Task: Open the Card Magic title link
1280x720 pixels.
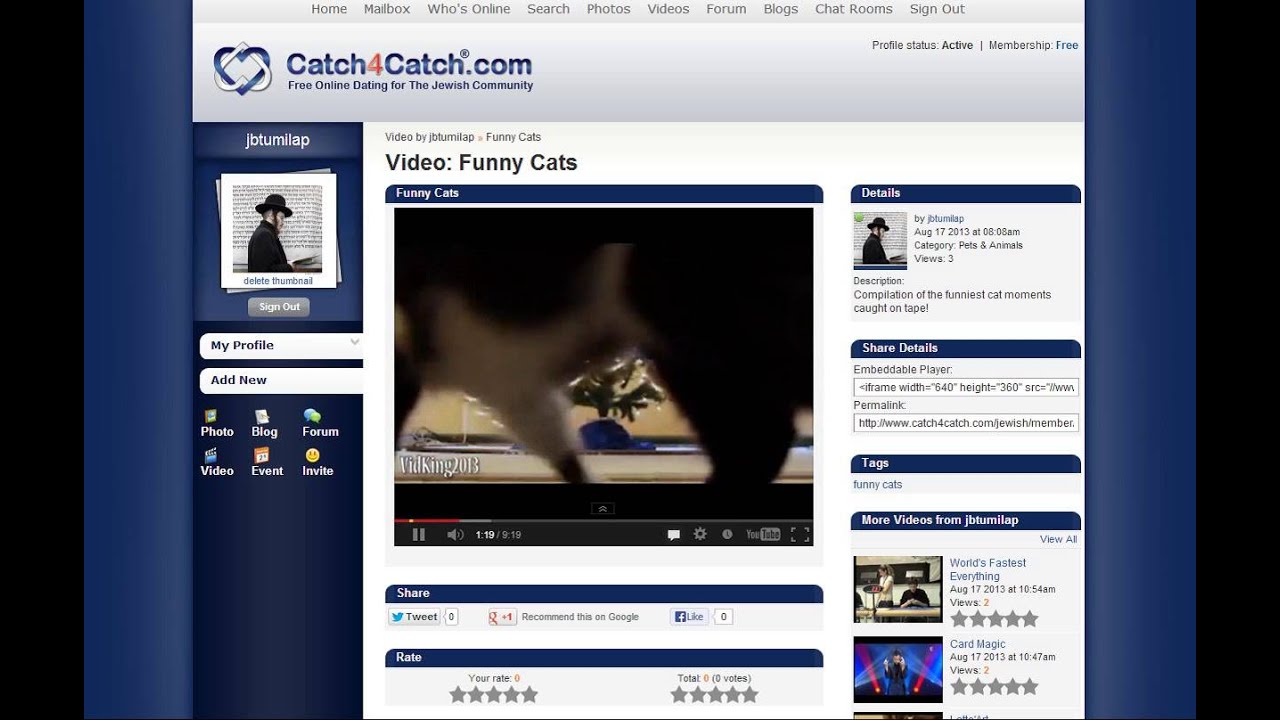Action: point(977,644)
